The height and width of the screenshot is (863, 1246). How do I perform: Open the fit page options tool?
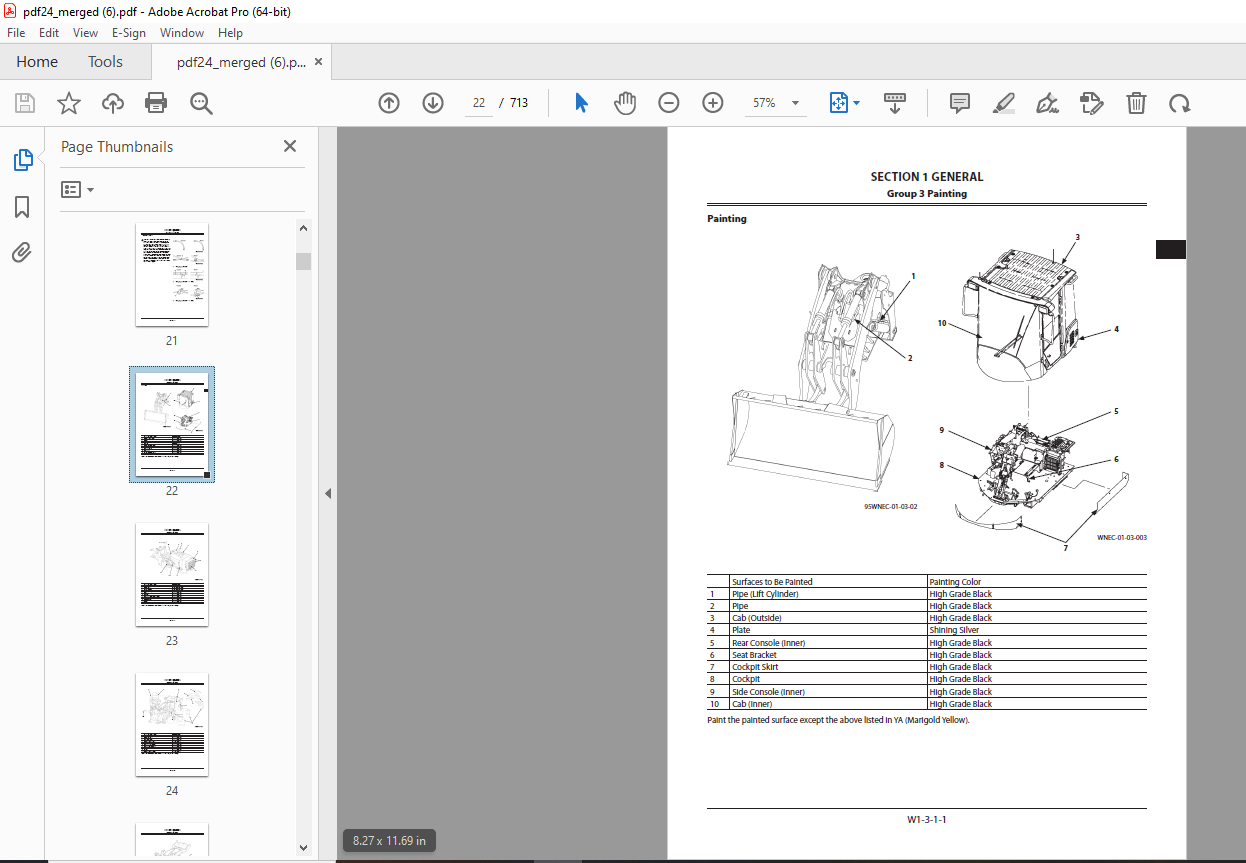click(x=838, y=103)
